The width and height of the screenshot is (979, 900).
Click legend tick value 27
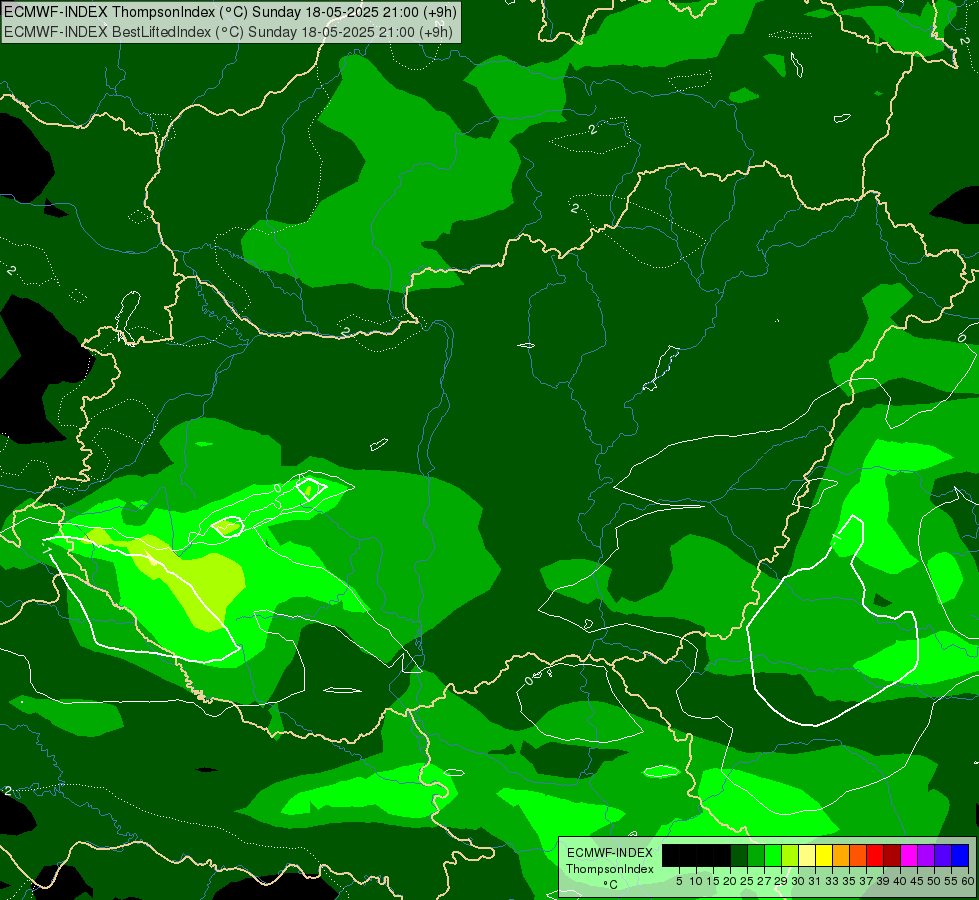764,881
